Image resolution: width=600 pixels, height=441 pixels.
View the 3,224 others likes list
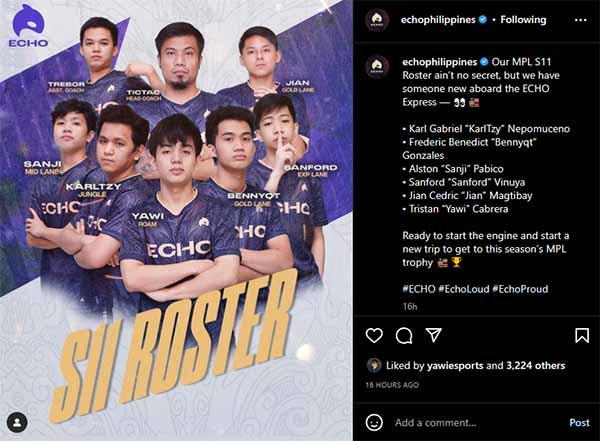(x=535, y=366)
